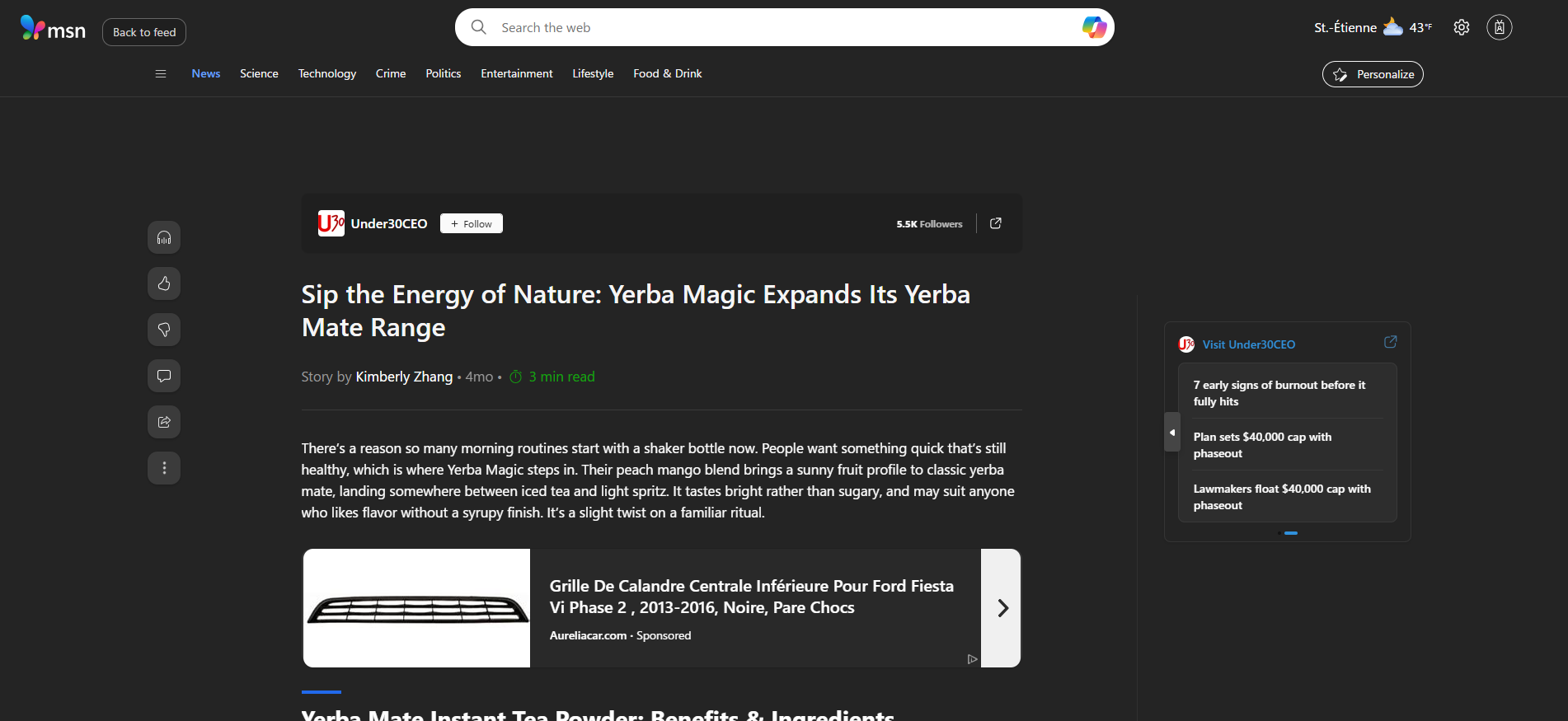1568x721 pixels.
Task: Open 'Plan sets $40,000 cap' story
Action: [1262, 445]
